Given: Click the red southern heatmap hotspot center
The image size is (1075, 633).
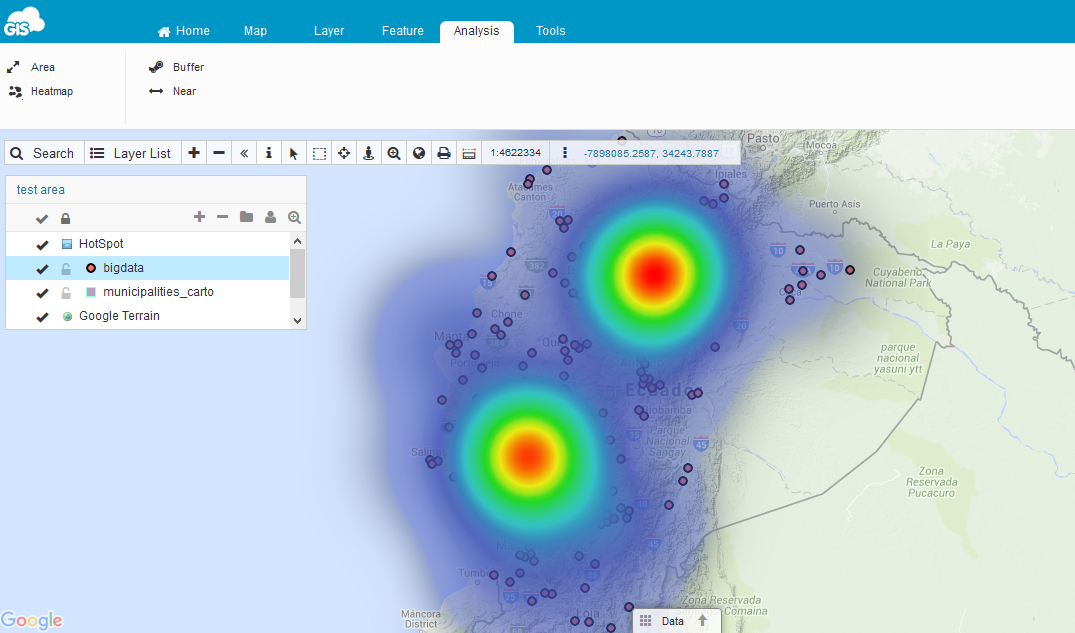Looking at the screenshot, I should 529,457.
